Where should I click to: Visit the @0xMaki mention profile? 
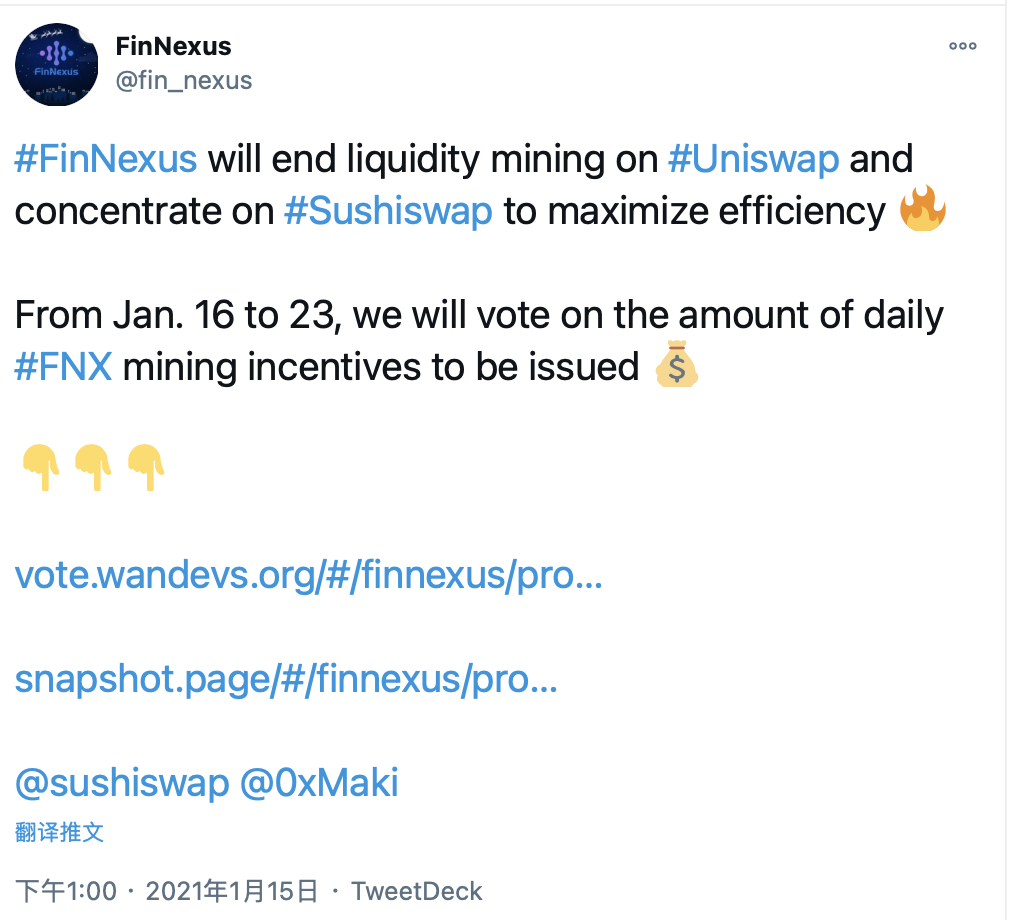pos(319,783)
